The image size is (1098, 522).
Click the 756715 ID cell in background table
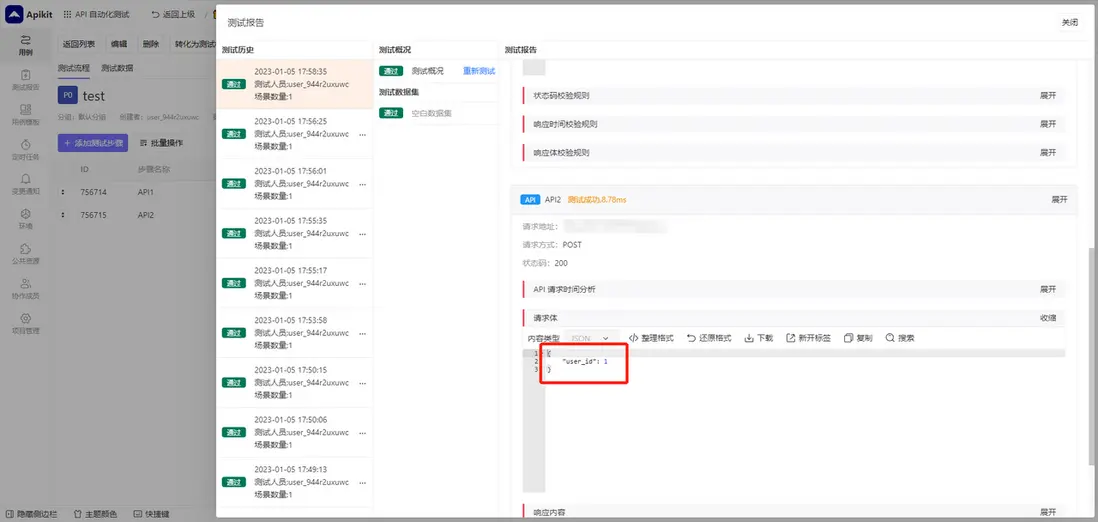click(x=94, y=215)
